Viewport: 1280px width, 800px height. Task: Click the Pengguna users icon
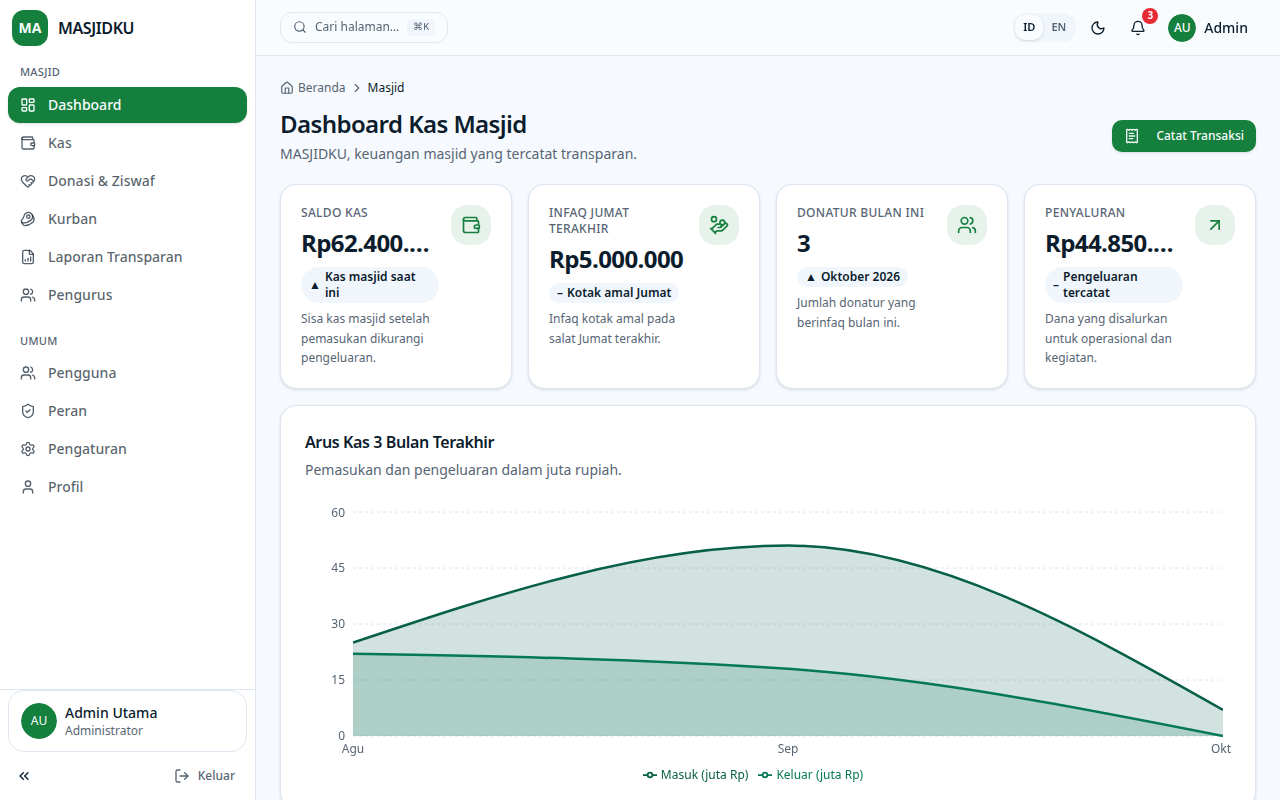point(28,373)
